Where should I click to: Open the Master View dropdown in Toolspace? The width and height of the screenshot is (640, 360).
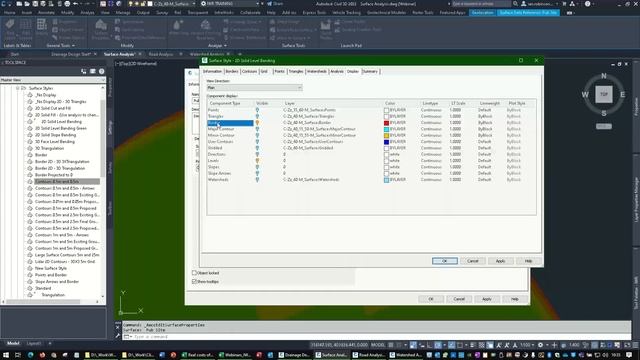(x=53, y=80)
